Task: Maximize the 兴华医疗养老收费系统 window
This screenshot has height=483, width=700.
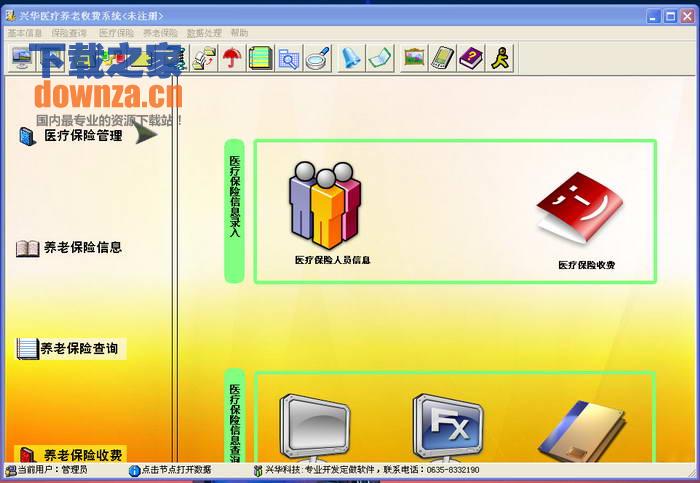Action: tap(671, 17)
